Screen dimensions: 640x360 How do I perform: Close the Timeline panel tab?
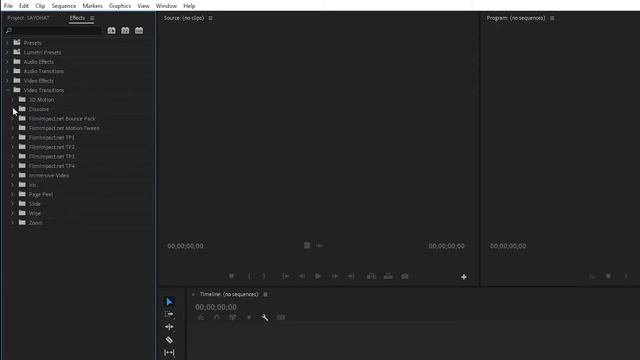(193, 294)
